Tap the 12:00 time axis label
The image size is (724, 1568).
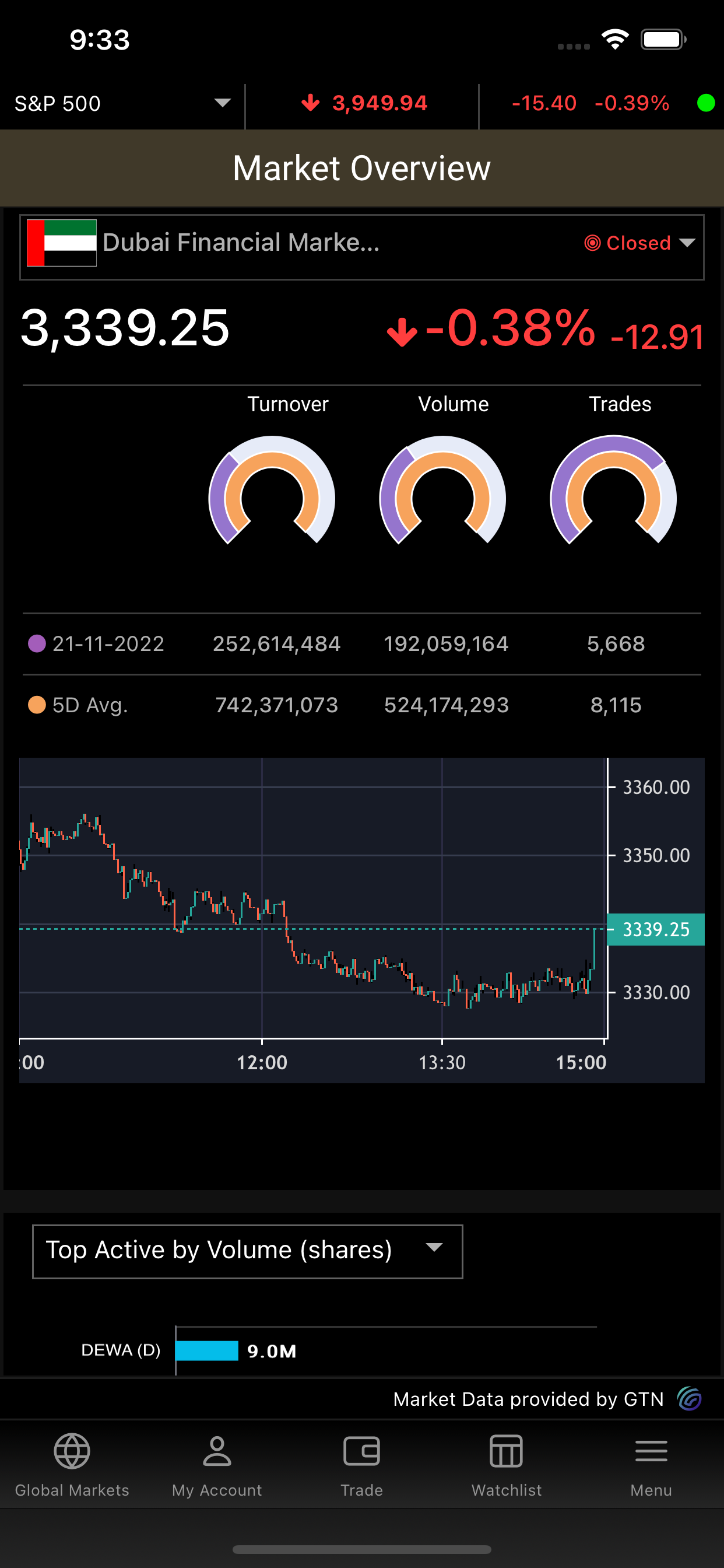point(262,1063)
